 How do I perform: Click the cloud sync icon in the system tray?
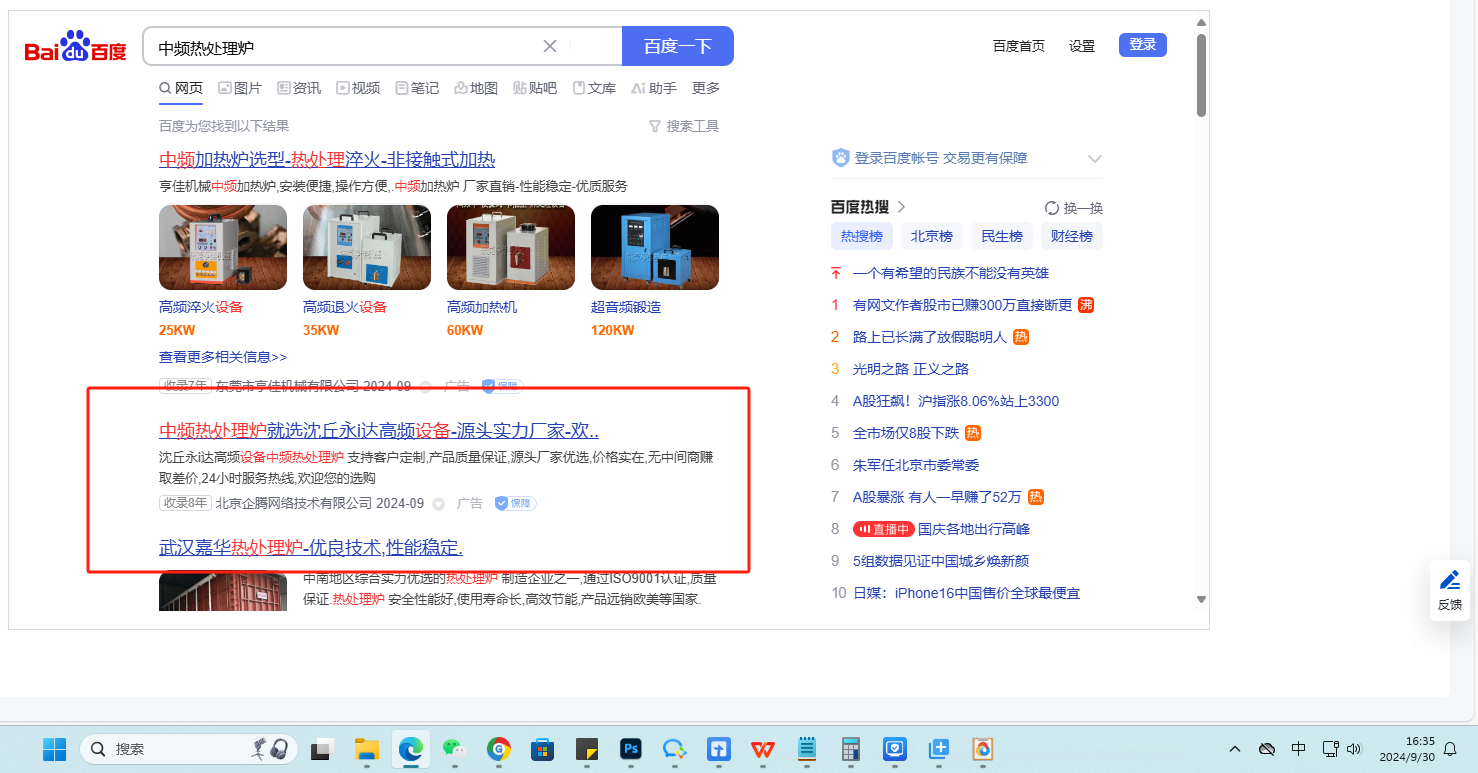coord(1267,749)
